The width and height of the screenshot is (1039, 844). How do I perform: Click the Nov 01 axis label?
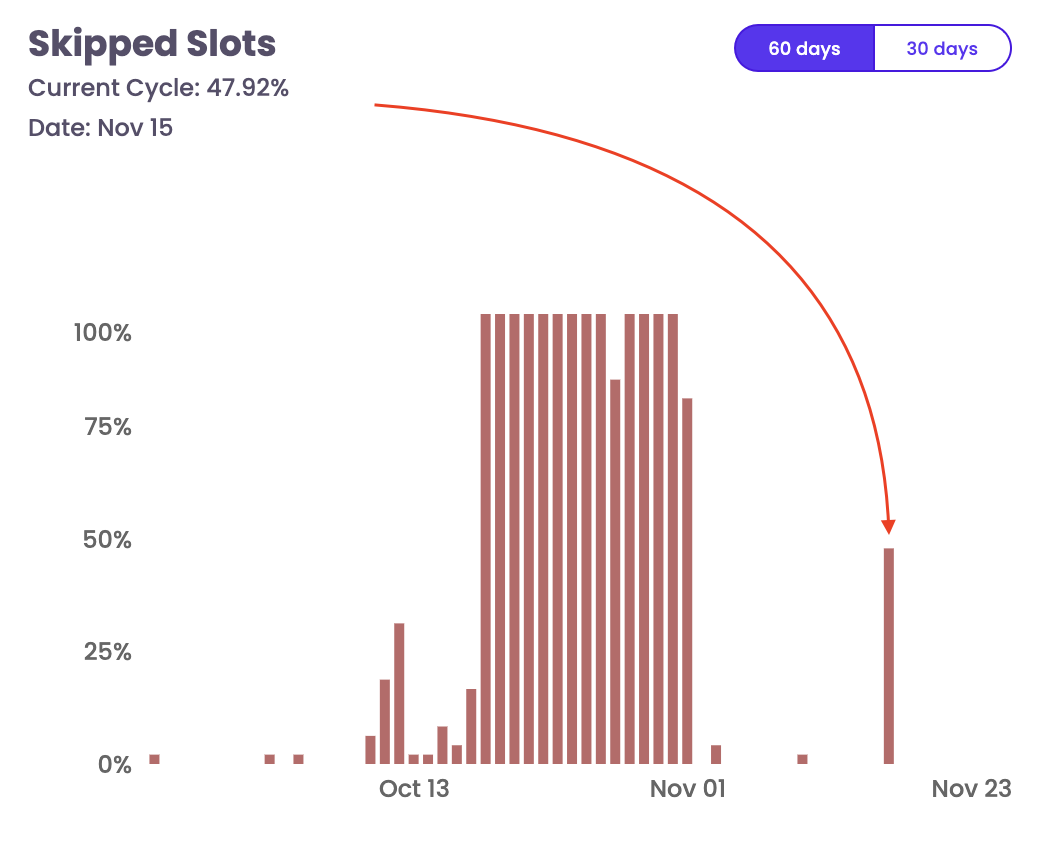coord(687,789)
